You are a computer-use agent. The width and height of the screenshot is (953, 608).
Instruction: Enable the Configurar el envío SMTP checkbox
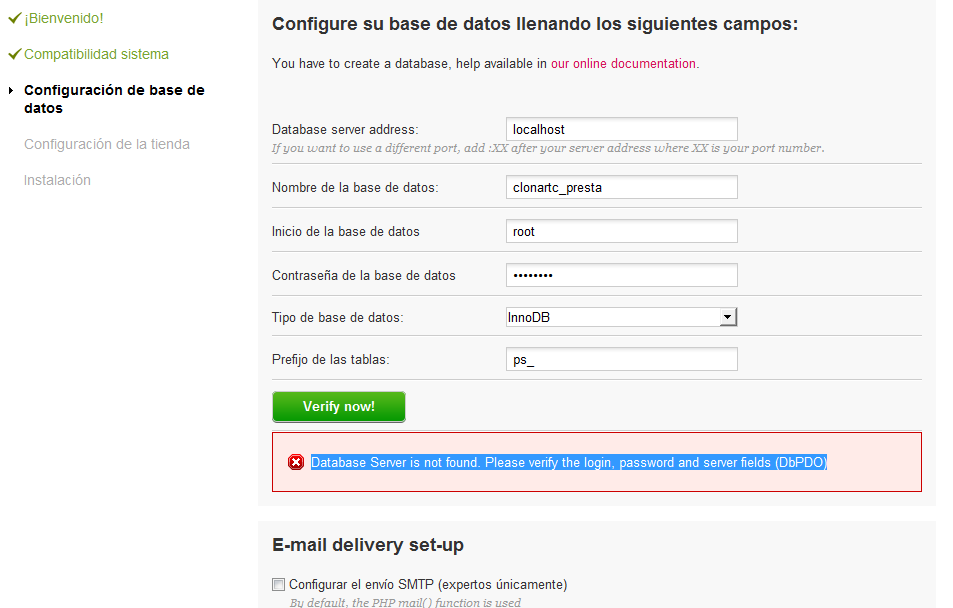pos(278,584)
